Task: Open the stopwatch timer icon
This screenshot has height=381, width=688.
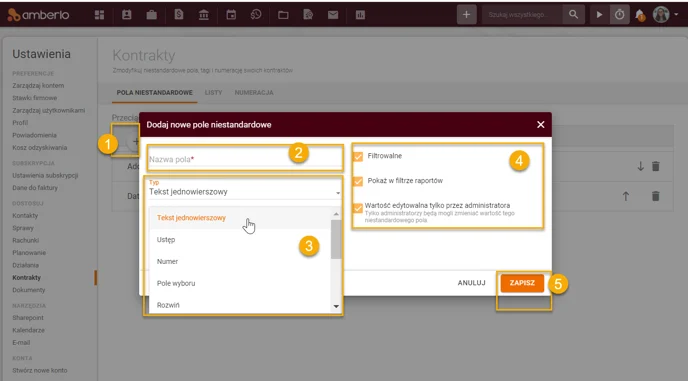Action: pyautogui.click(x=620, y=15)
